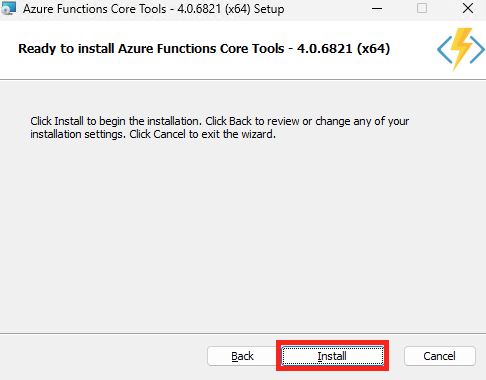This screenshot has width=486, height=380.
Task: Click the '(x64)' text in the heading
Action: (373, 49)
